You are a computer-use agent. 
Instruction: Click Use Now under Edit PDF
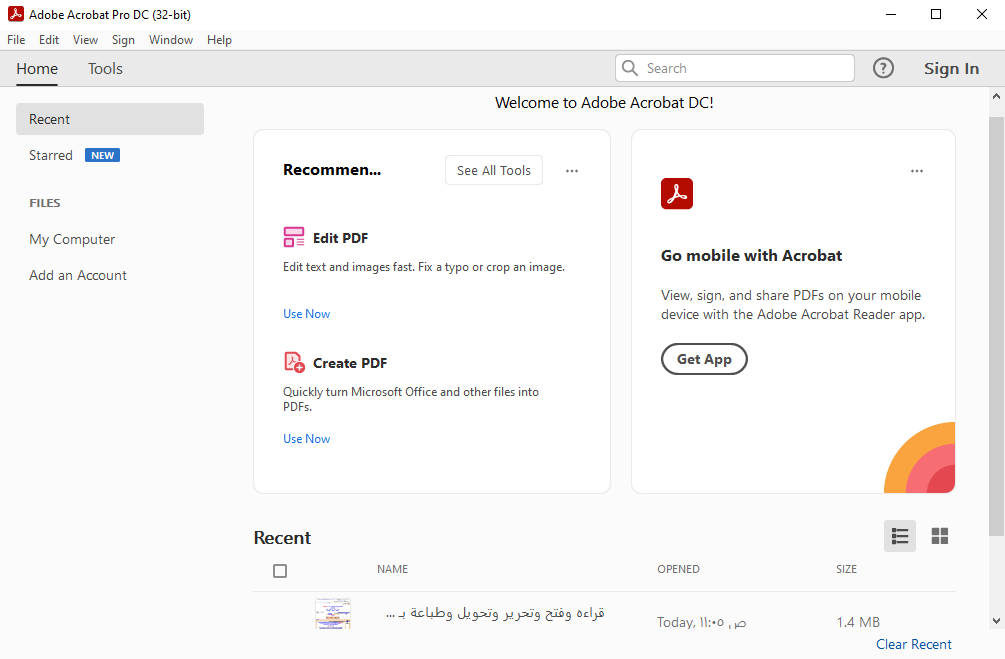tap(306, 313)
